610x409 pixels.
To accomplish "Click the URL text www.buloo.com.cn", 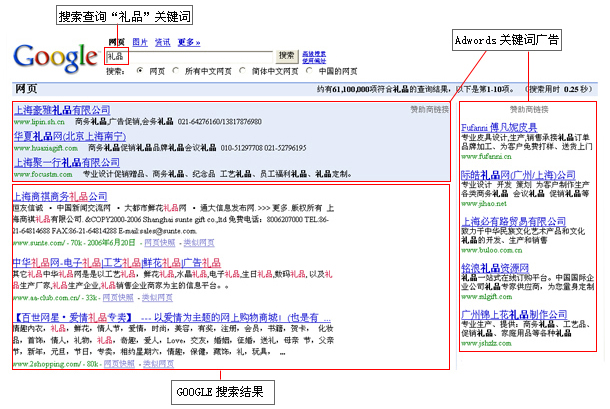I will 492,250.
